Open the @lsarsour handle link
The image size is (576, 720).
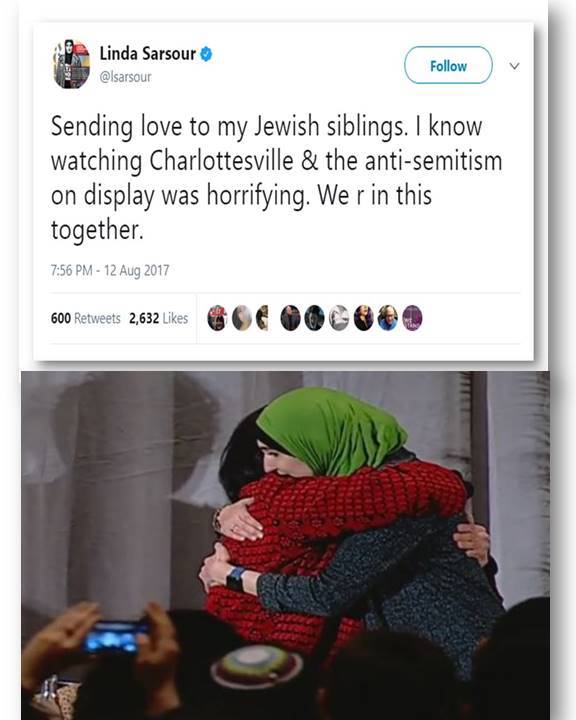pos(125,77)
